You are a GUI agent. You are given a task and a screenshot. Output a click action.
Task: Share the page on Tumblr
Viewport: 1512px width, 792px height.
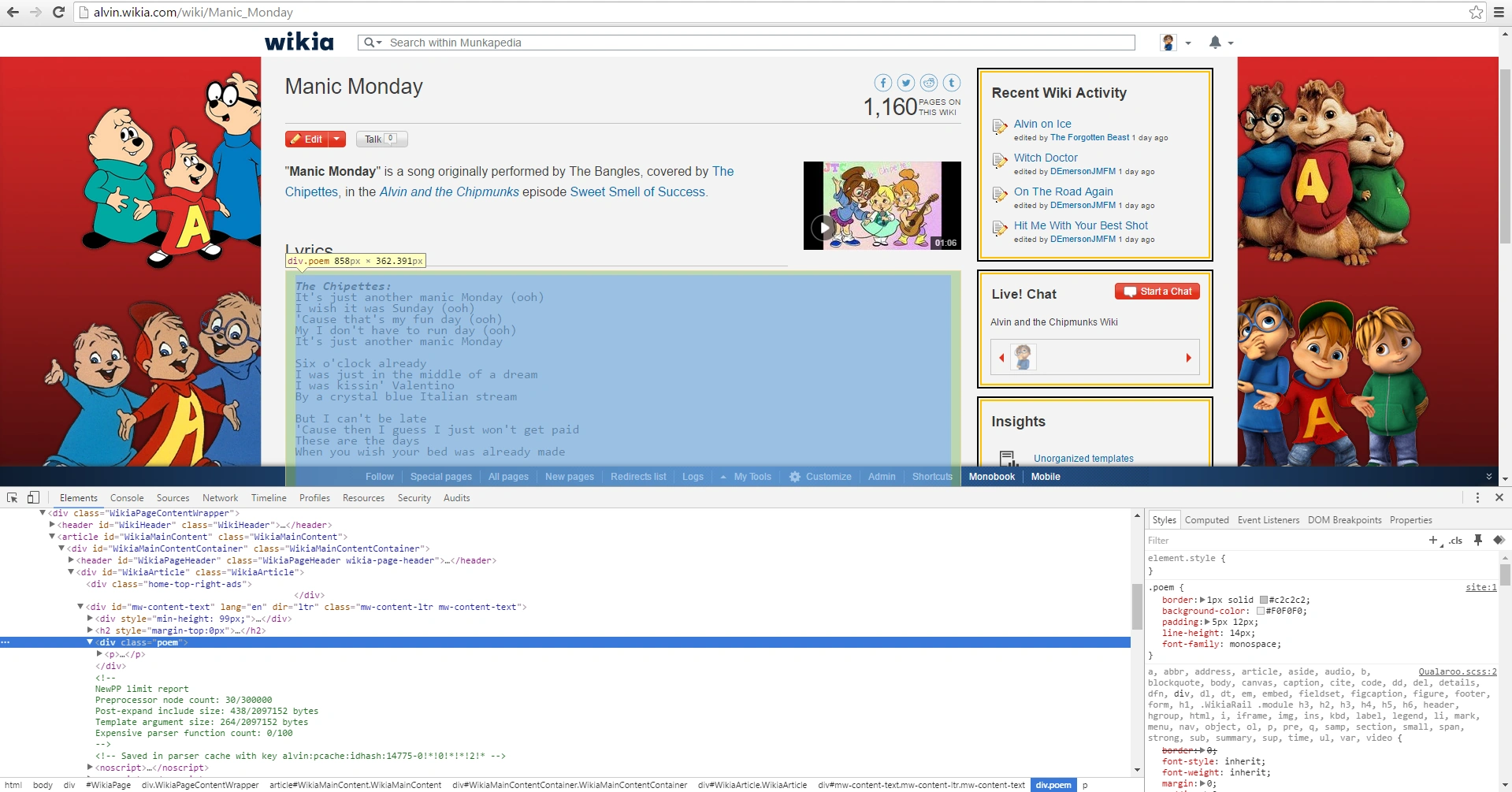952,83
